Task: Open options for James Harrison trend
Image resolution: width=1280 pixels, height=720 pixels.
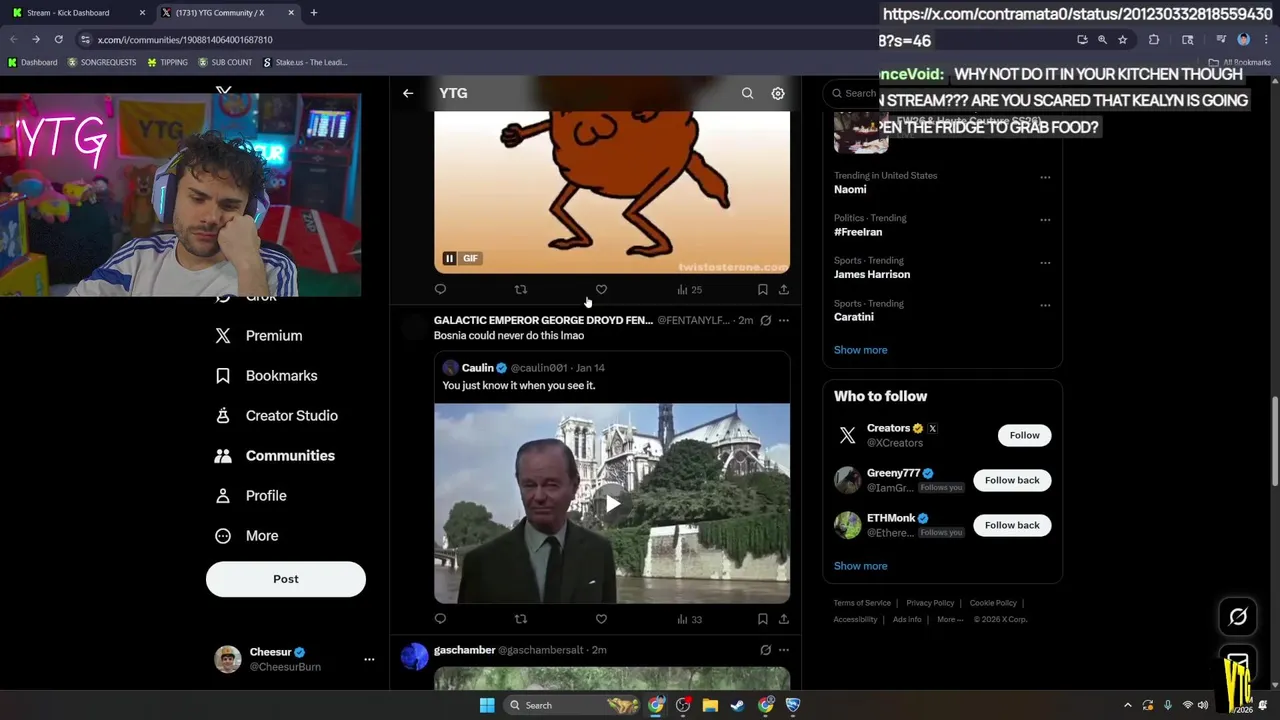Action: point(1045,263)
